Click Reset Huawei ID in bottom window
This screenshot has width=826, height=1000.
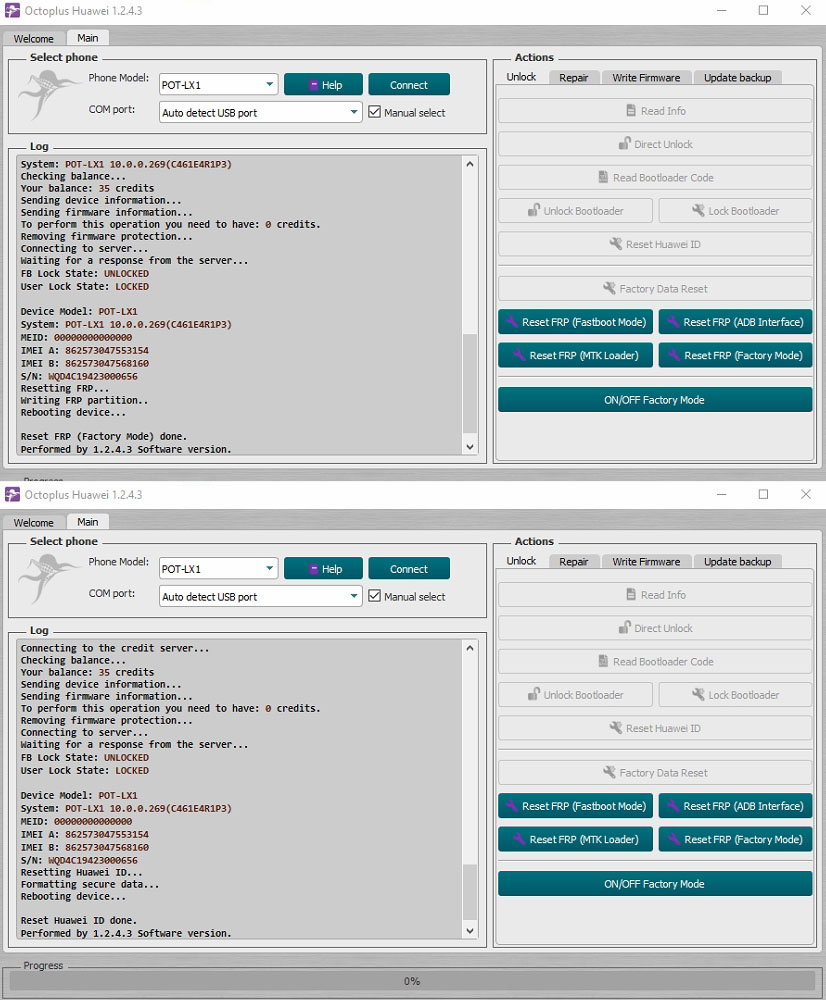click(655, 728)
